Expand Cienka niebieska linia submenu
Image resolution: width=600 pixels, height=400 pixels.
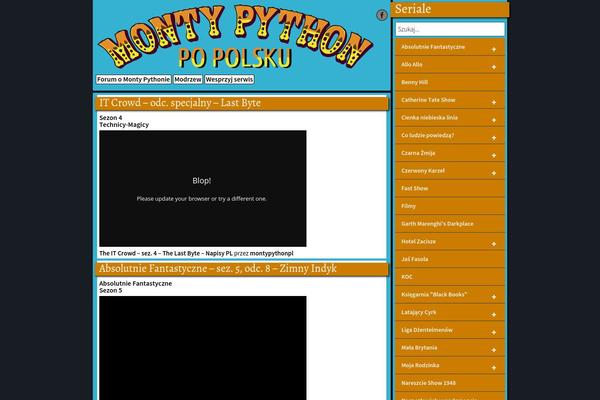(494, 120)
